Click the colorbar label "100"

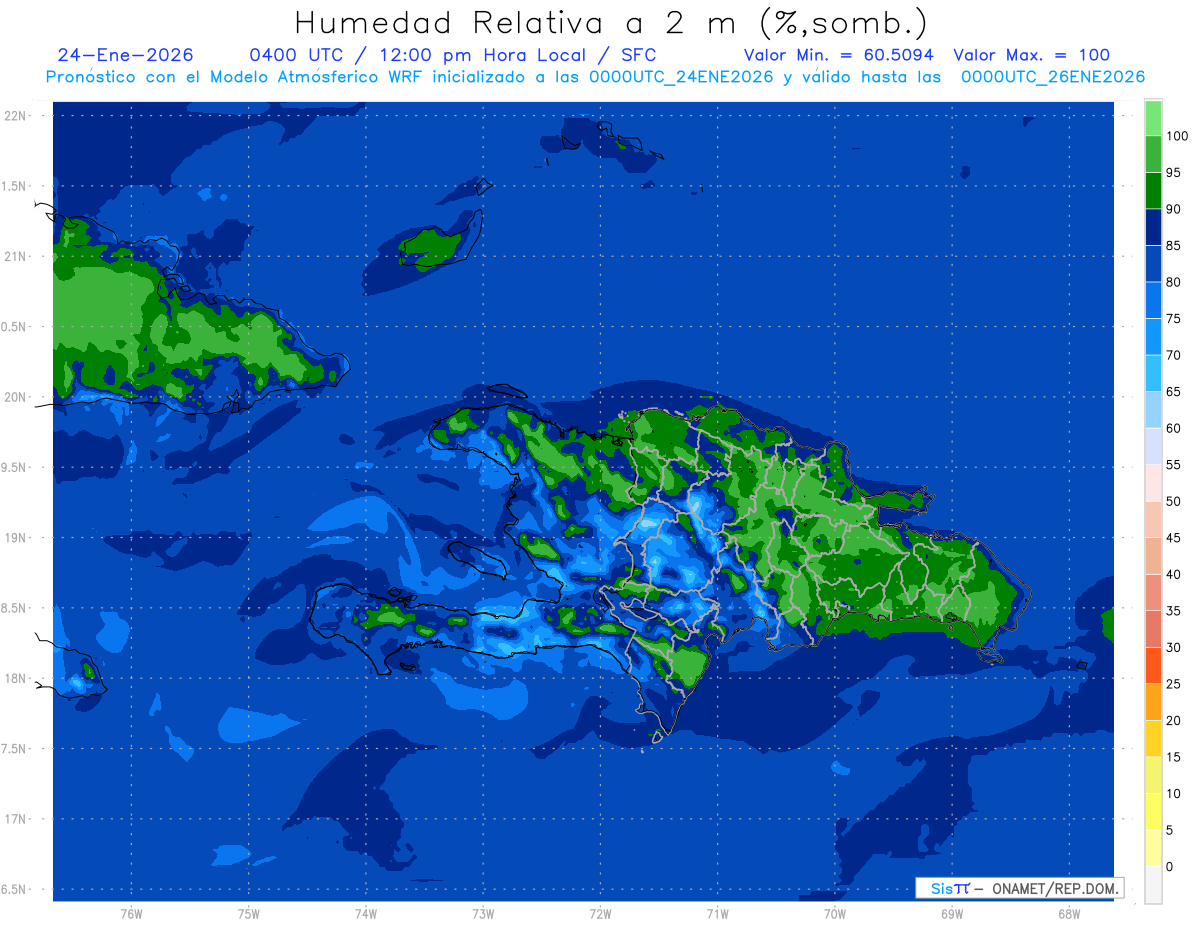[x=1176, y=136]
